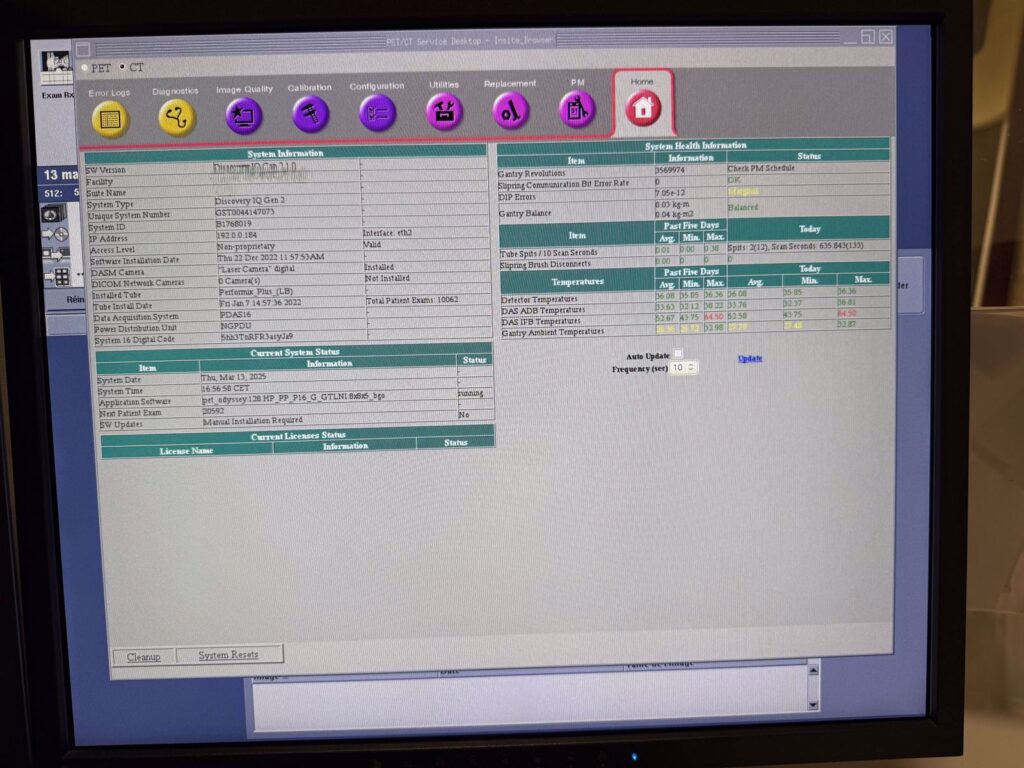Click the 'Check PM Schedule' status

click(761, 168)
